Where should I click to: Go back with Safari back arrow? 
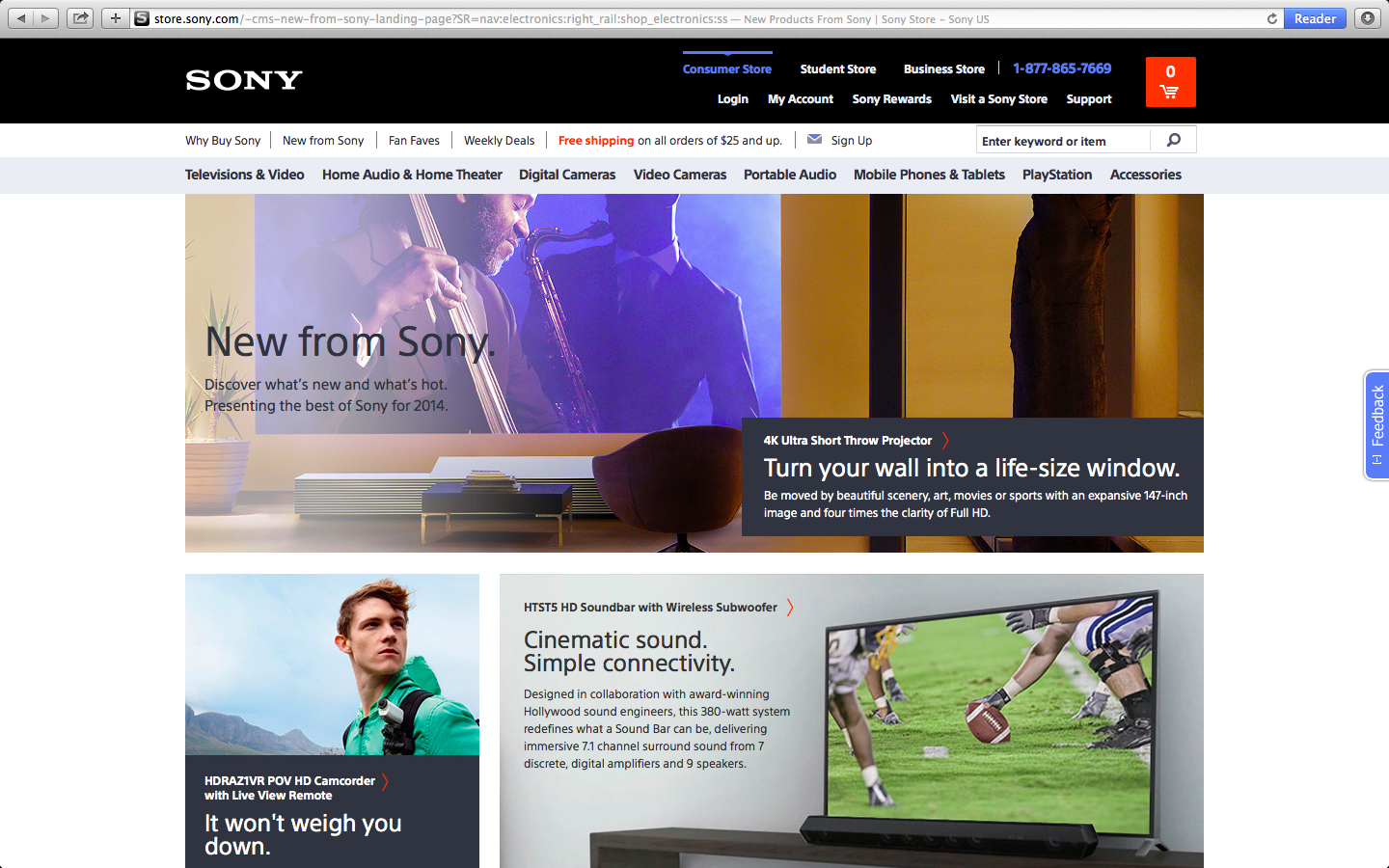click(21, 18)
